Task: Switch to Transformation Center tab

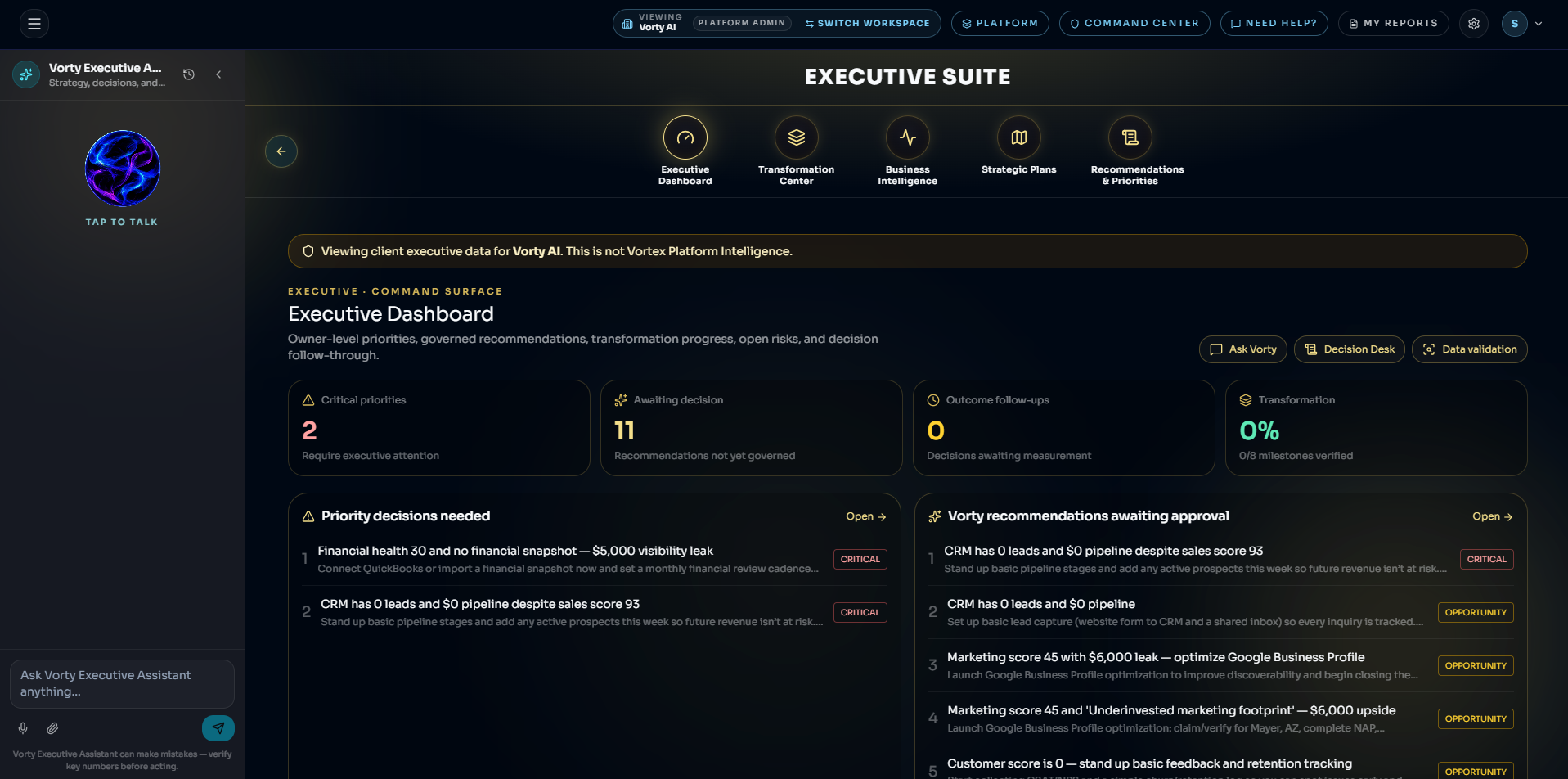Action: coord(797,151)
